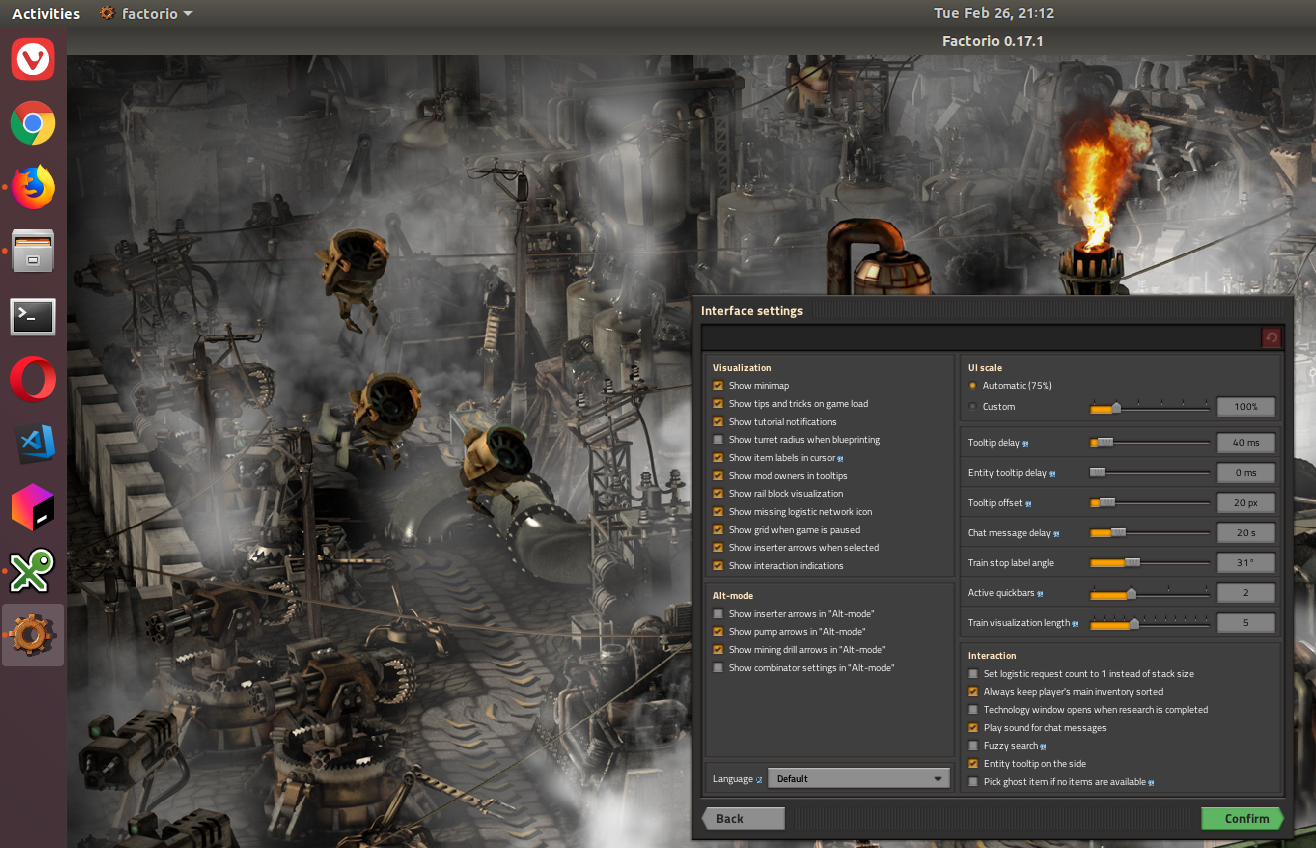1316x848 pixels.
Task: Click info icon beside Tooltip delay
Action: click(1025, 443)
